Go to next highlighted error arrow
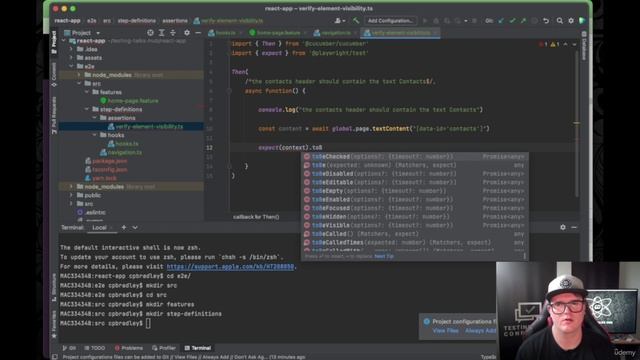 574,44
